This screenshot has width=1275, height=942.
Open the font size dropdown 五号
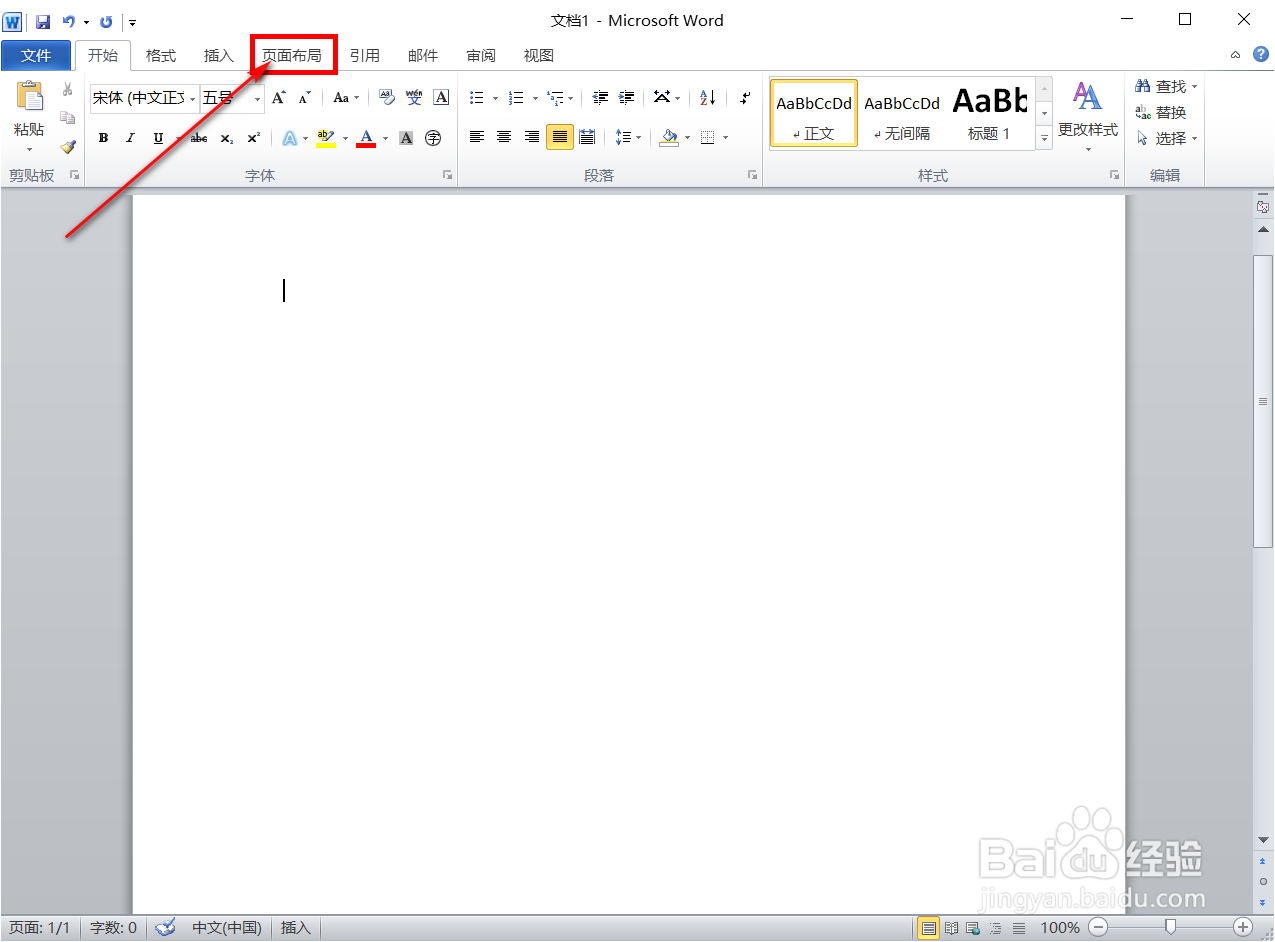point(257,99)
